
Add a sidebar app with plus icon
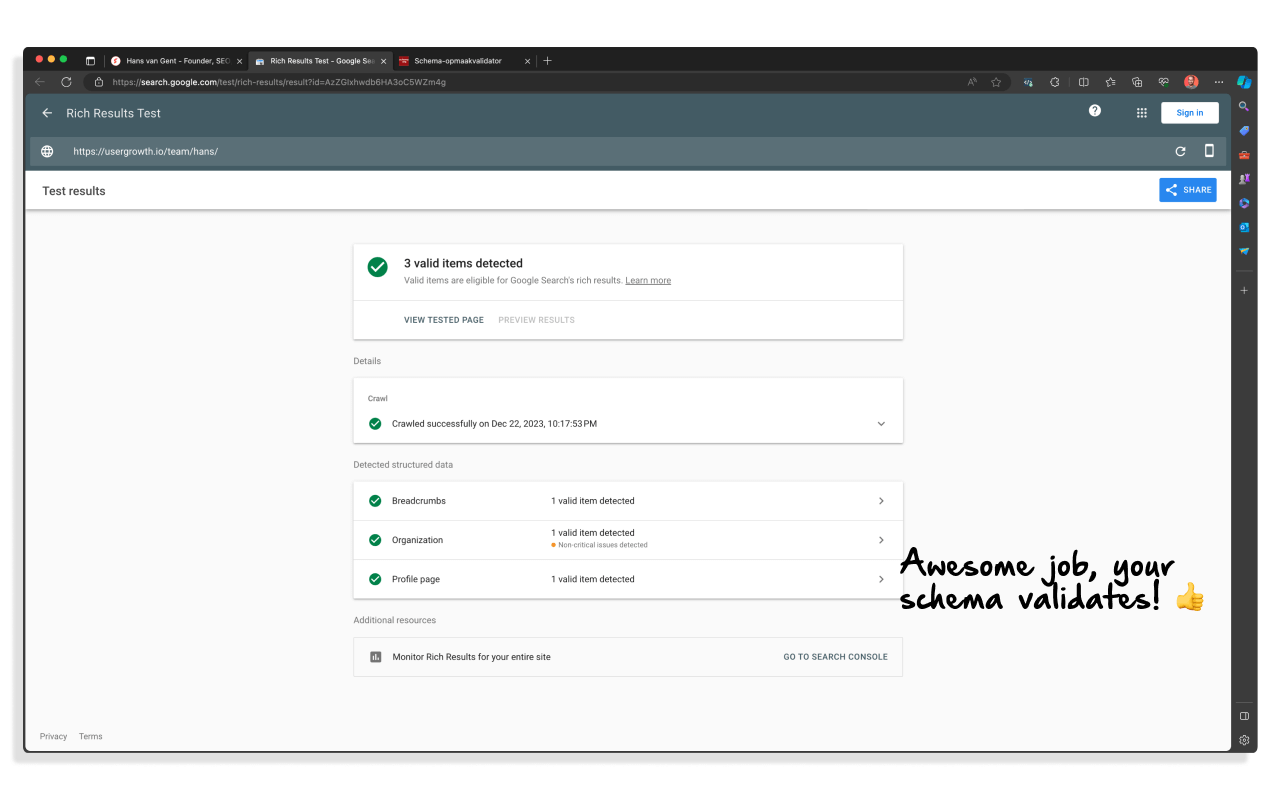click(x=1244, y=290)
